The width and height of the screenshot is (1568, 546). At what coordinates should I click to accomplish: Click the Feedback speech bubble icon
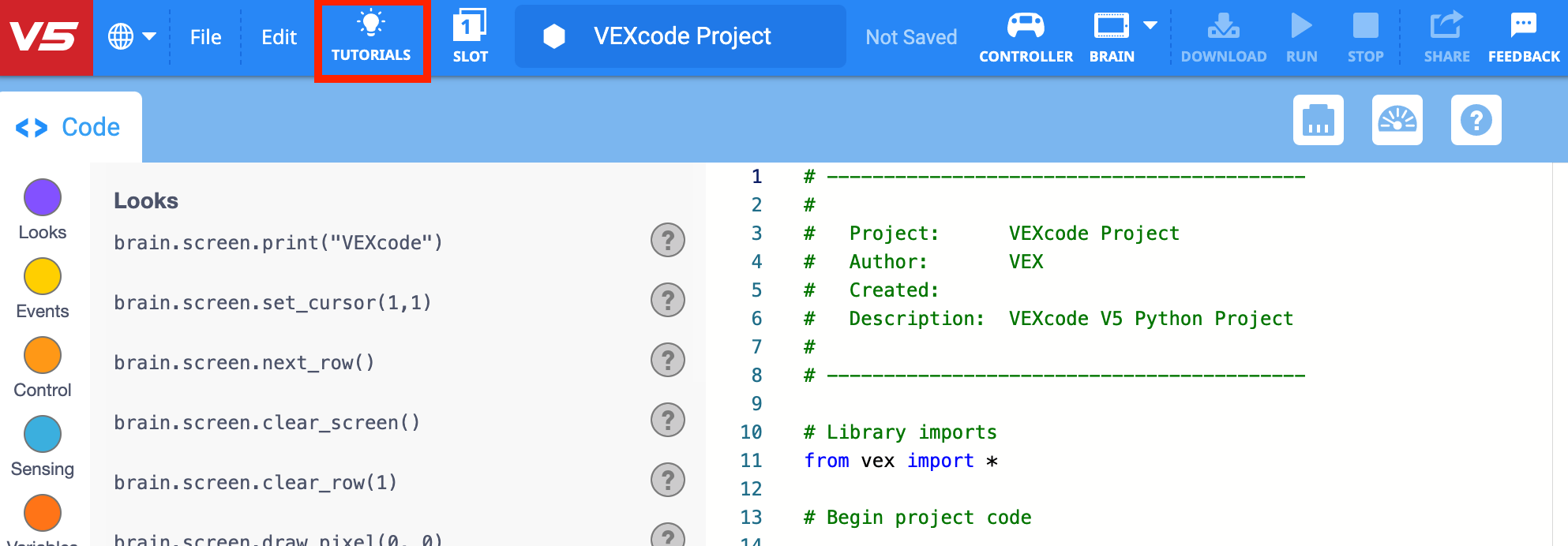(1523, 25)
